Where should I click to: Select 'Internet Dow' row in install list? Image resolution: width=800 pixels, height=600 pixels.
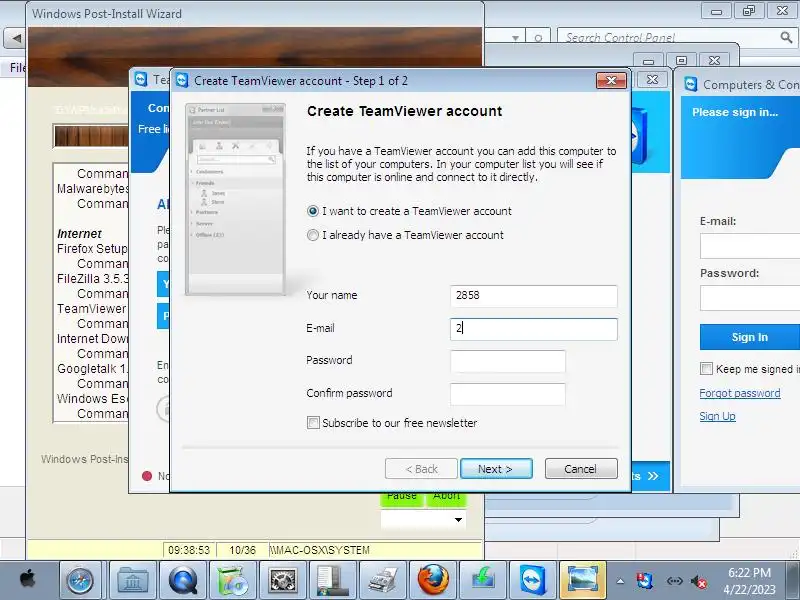92,339
